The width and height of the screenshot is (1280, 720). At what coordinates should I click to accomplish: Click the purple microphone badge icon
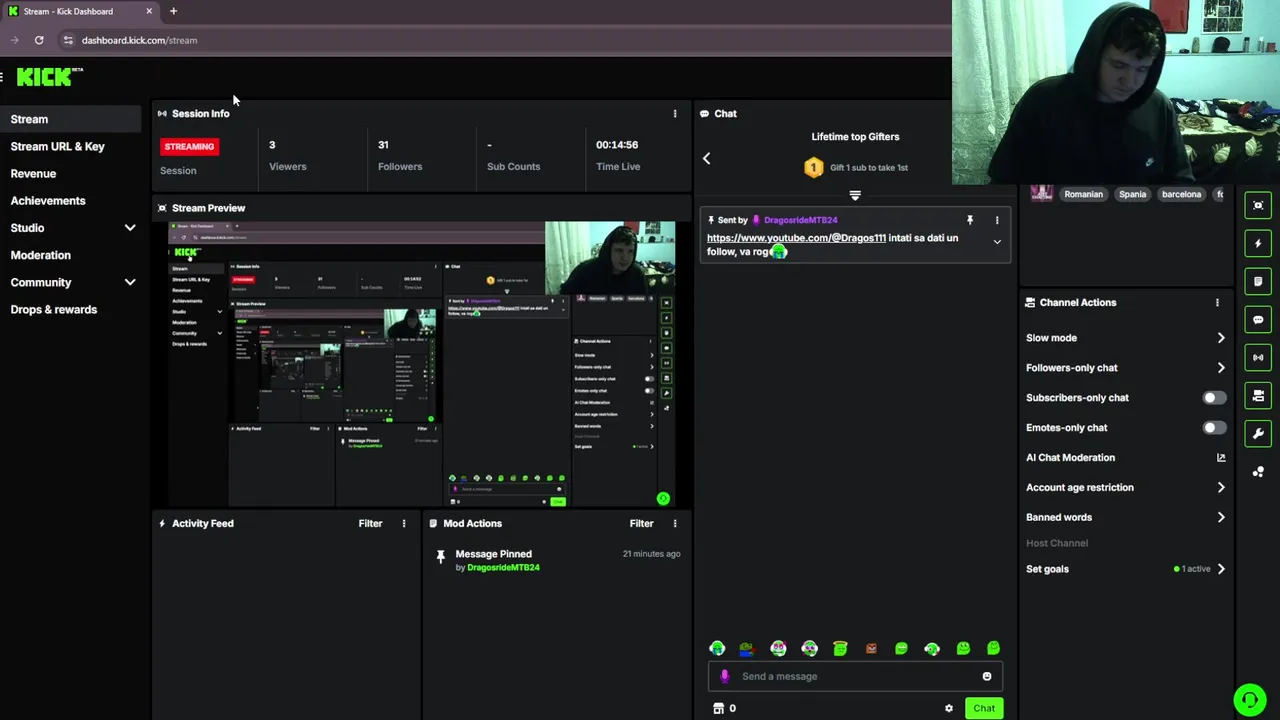pos(725,676)
